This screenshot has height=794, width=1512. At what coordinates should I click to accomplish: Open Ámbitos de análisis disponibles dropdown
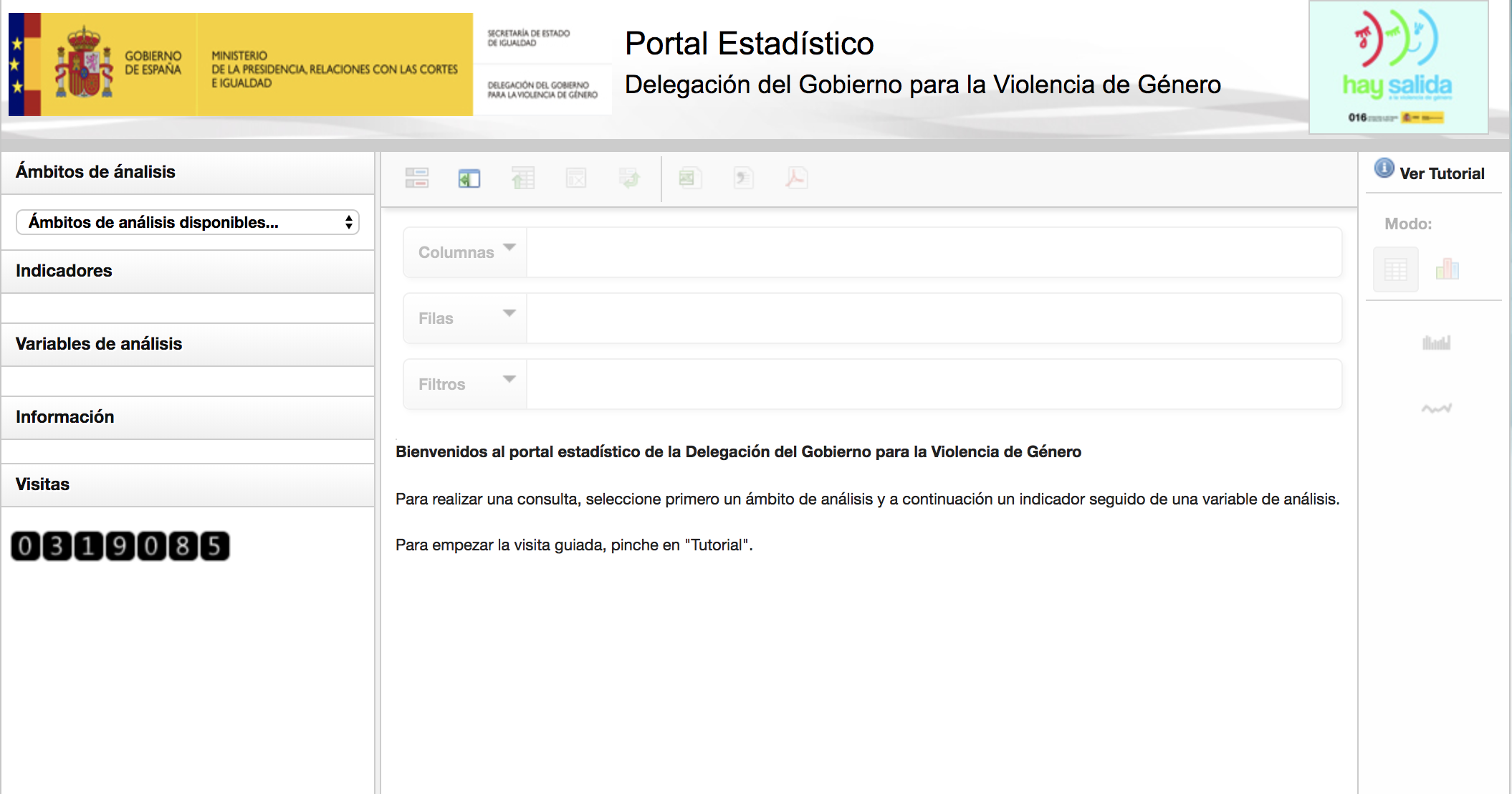point(188,222)
